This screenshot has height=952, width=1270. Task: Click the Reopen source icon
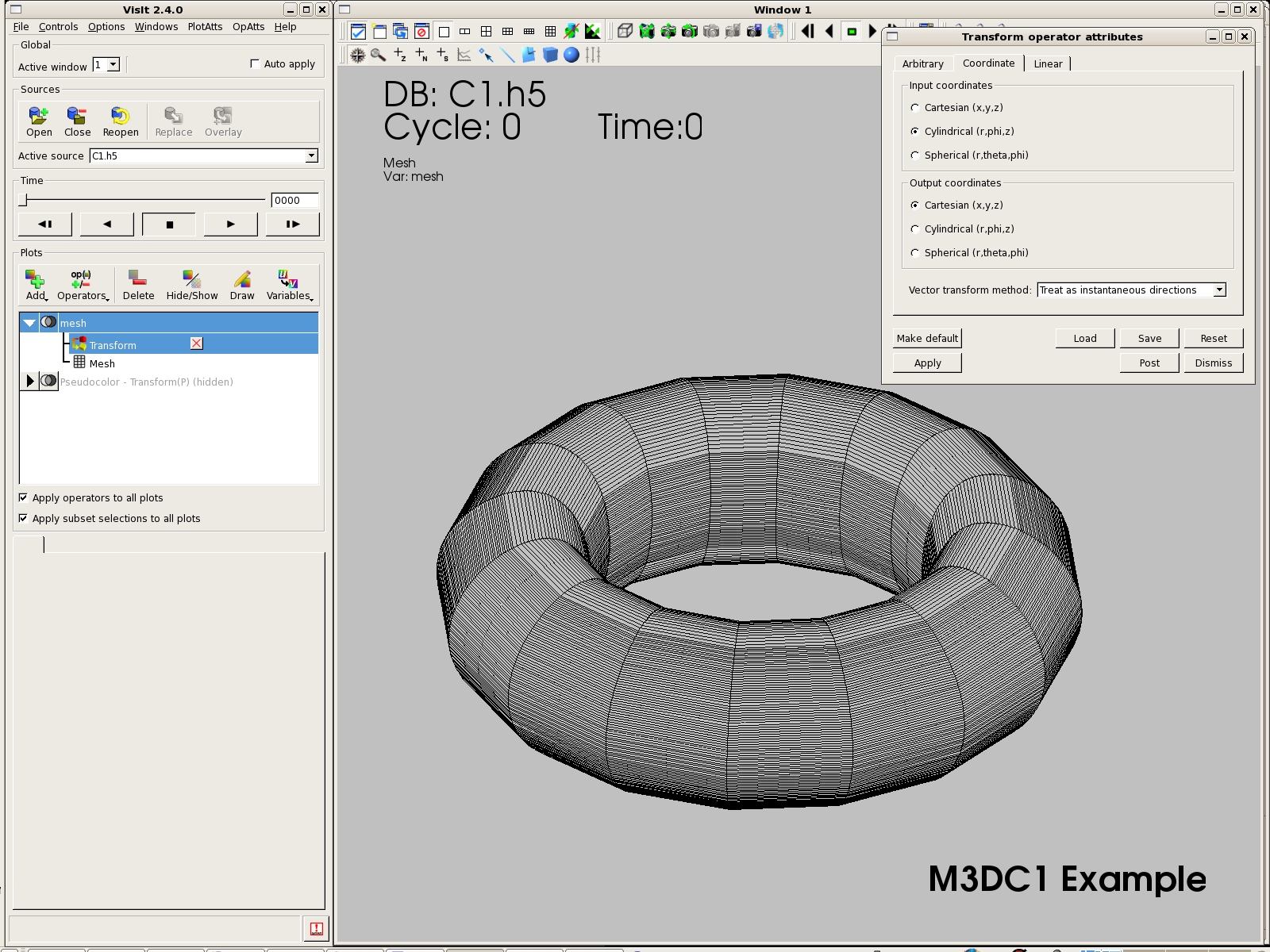(x=121, y=121)
